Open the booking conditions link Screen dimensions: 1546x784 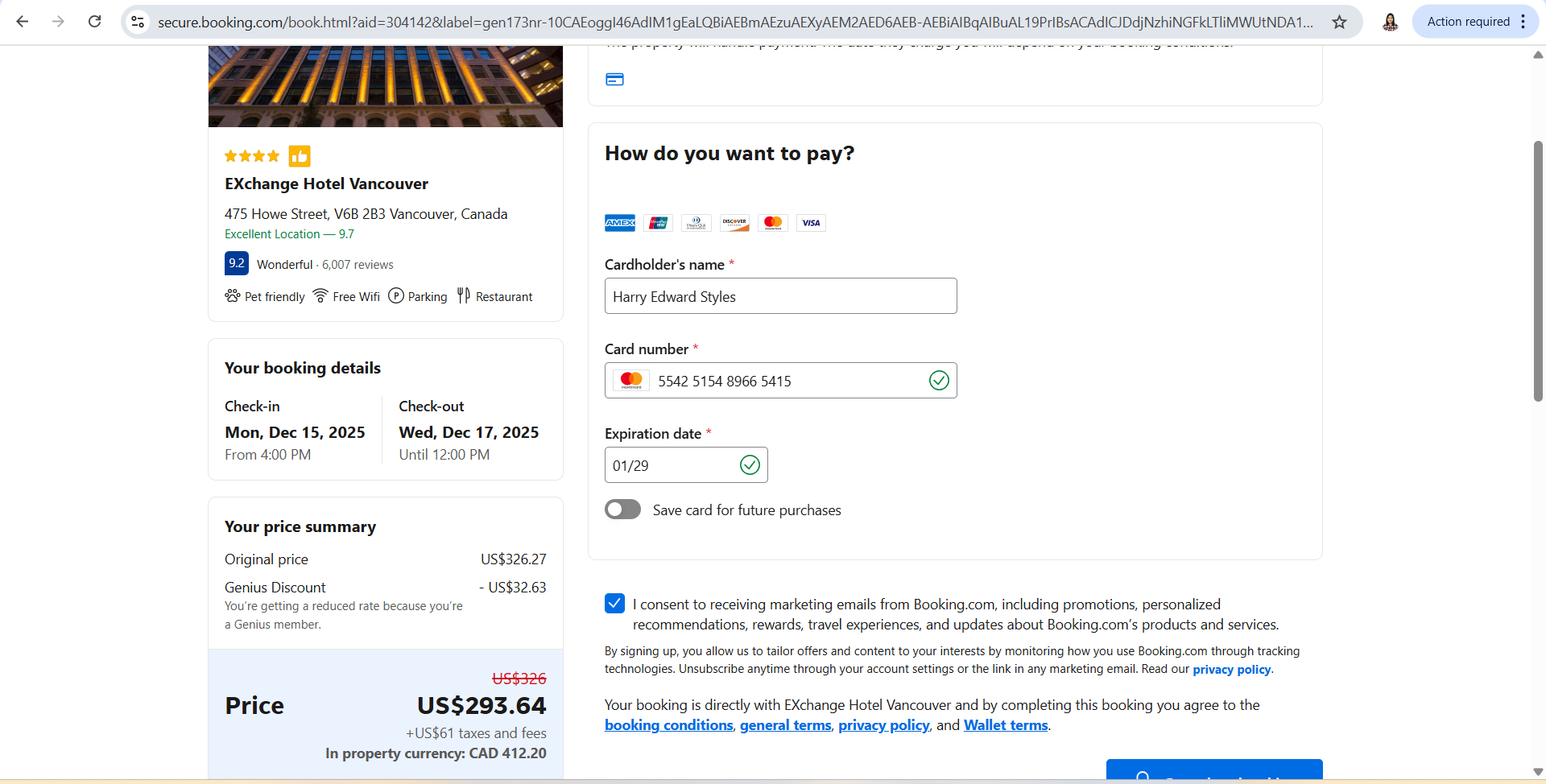[669, 725]
